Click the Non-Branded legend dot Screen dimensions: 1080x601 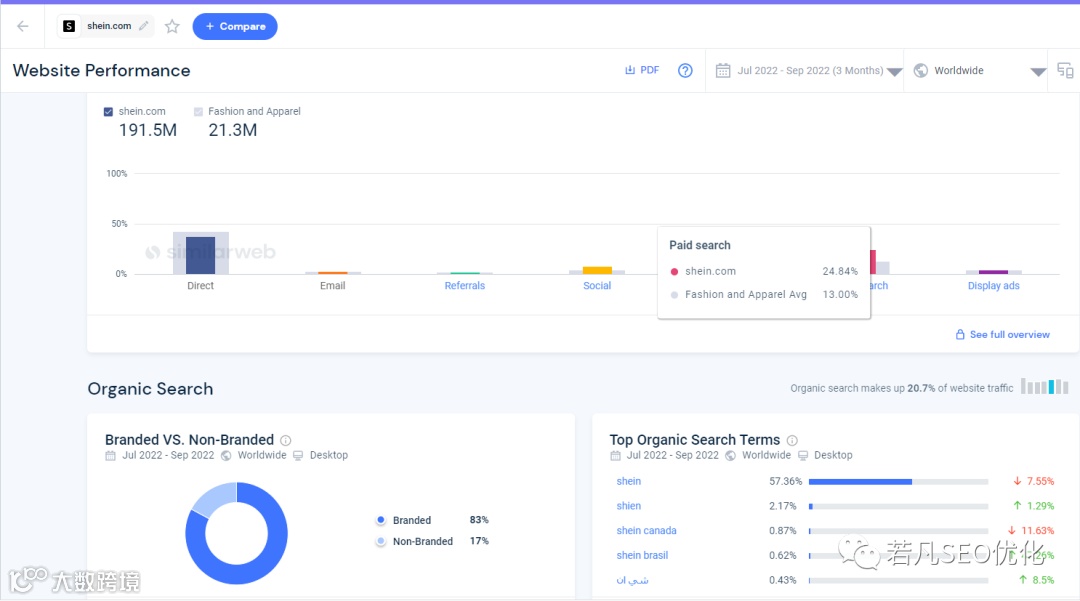click(381, 542)
